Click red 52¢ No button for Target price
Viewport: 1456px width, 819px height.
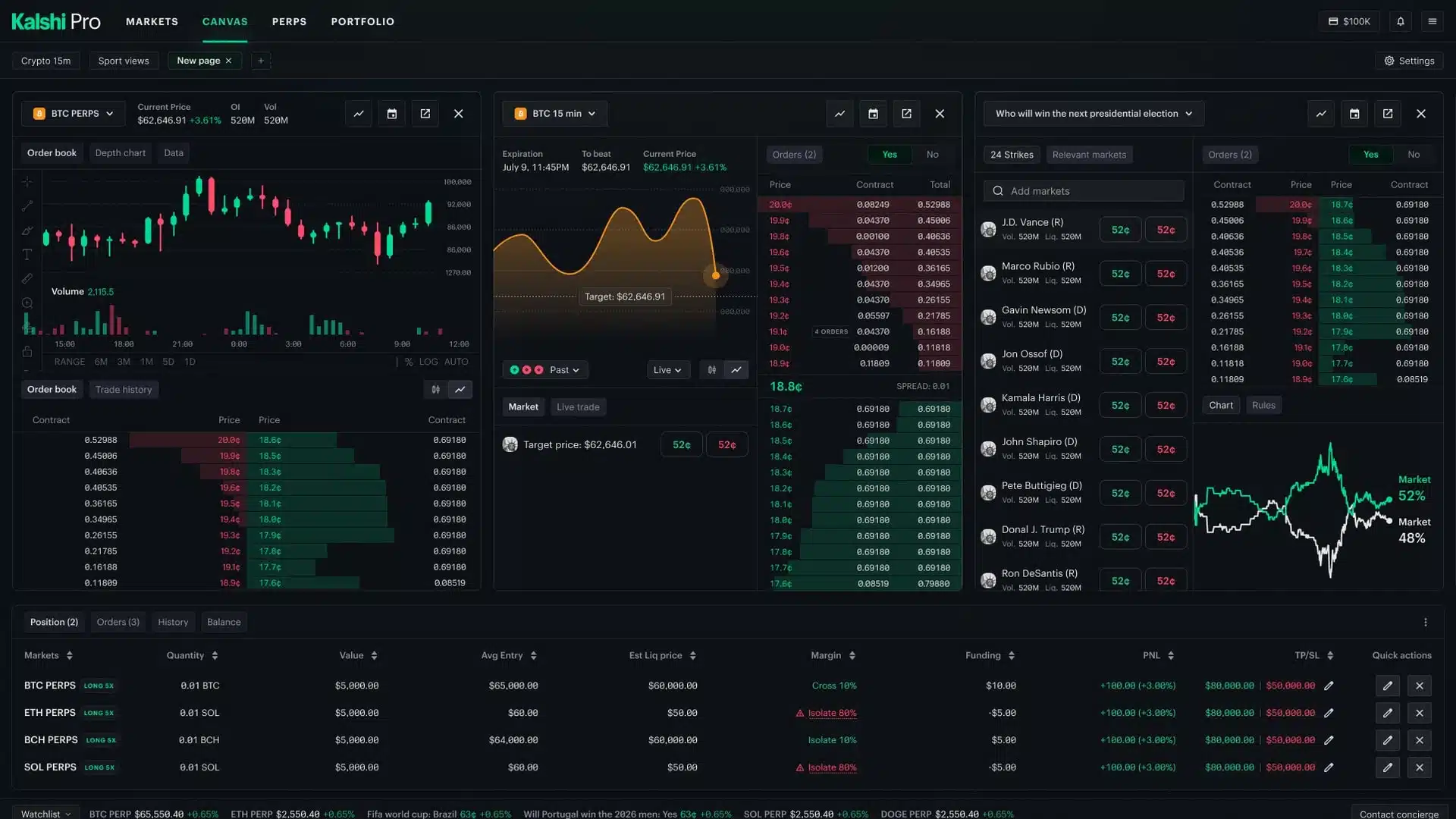click(726, 445)
